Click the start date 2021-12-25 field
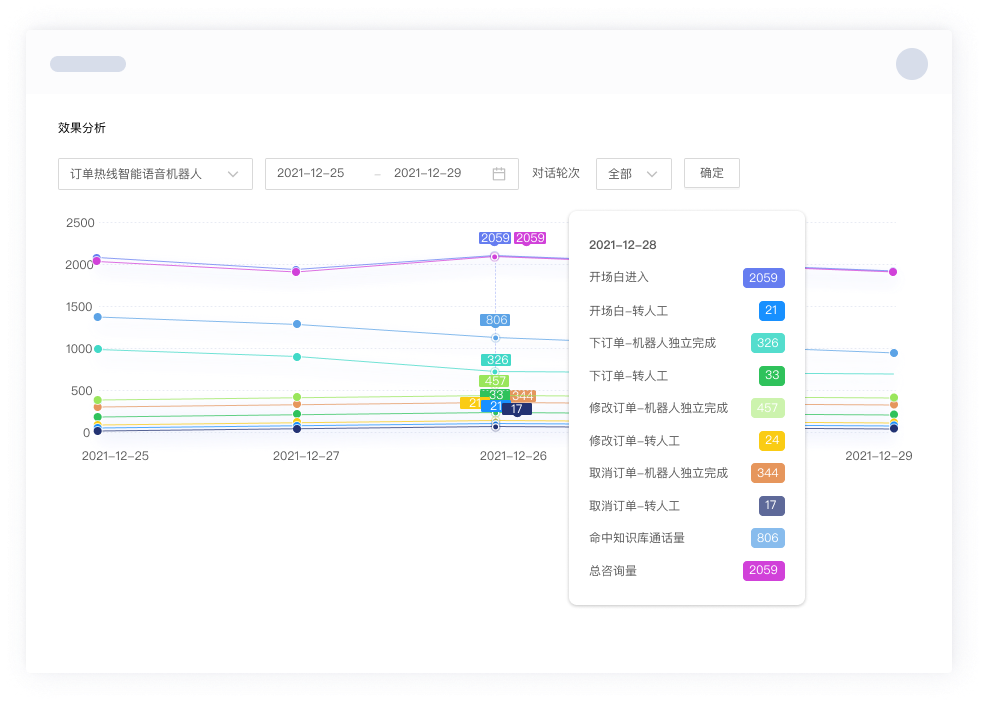 pyautogui.click(x=311, y=174)
